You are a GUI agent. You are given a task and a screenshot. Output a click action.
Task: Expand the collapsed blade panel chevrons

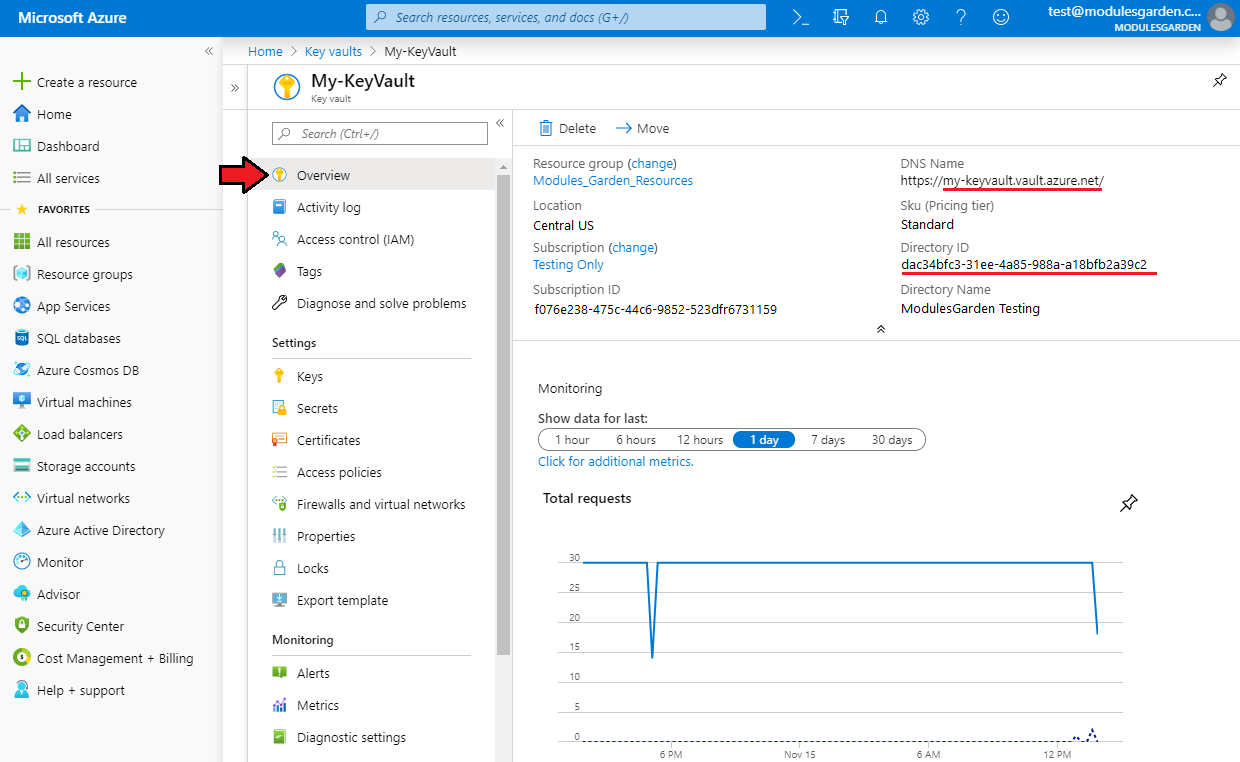(235, 88)
